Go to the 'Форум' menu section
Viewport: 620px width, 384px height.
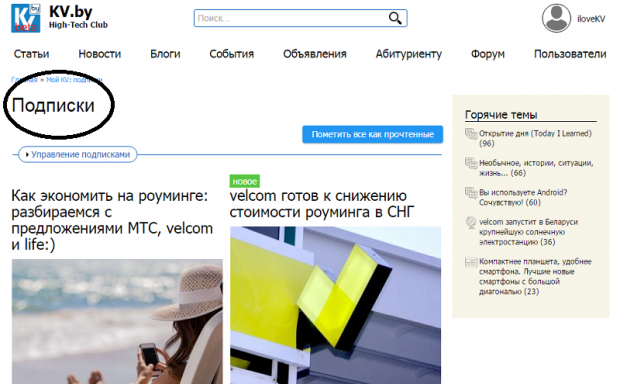(488, 54)
